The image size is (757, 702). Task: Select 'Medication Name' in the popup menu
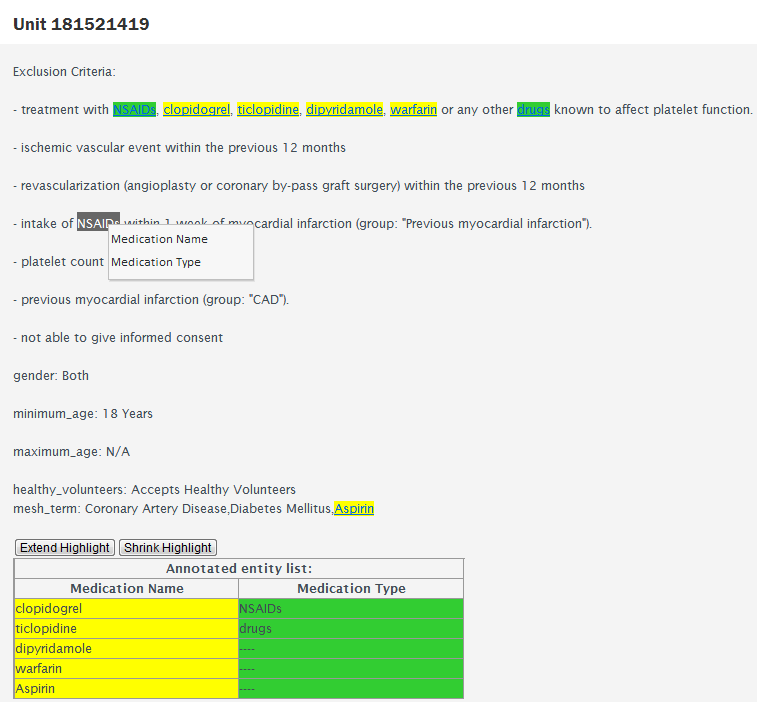(x=160, y=240)
